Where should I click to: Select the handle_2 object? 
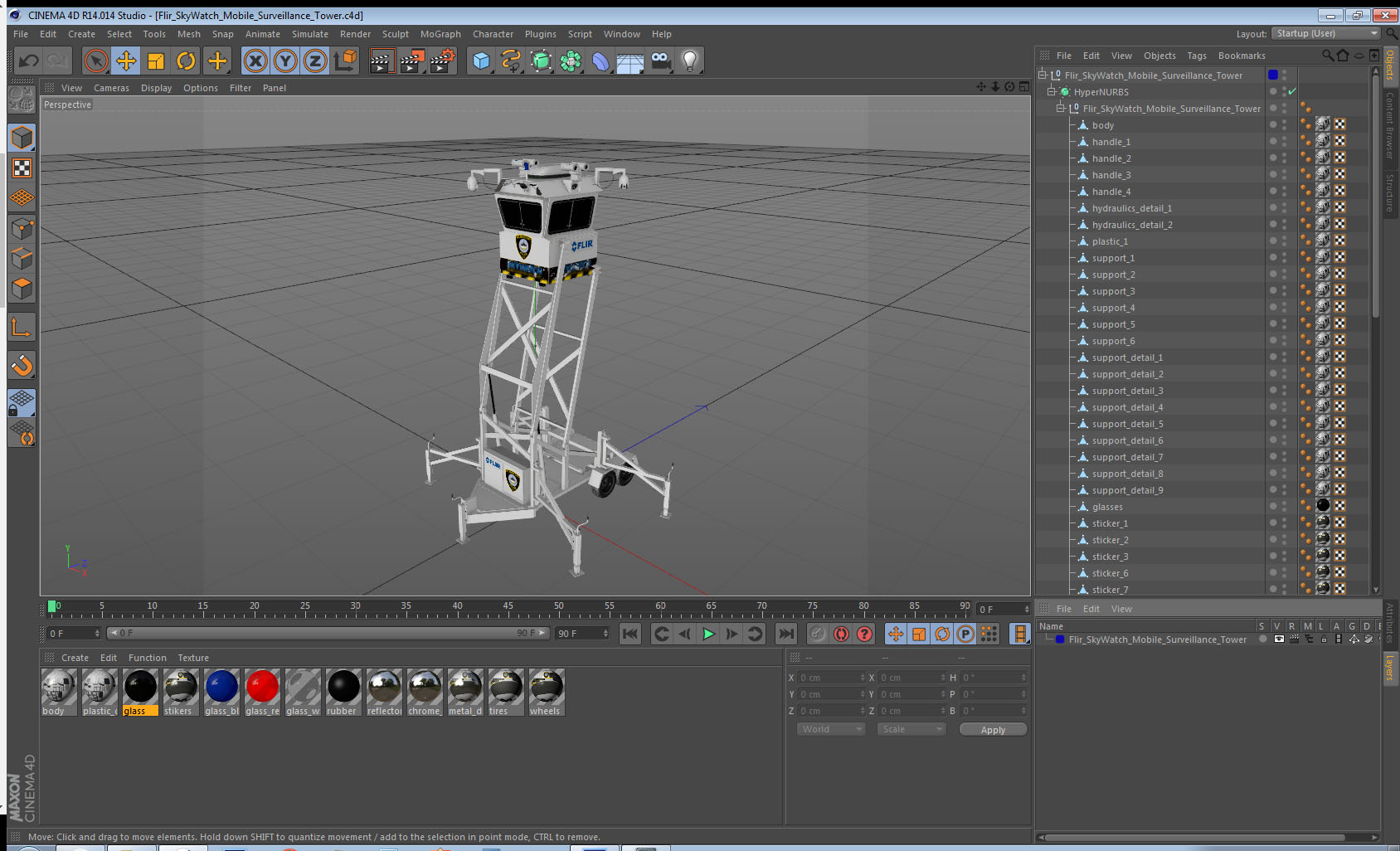1111,158
